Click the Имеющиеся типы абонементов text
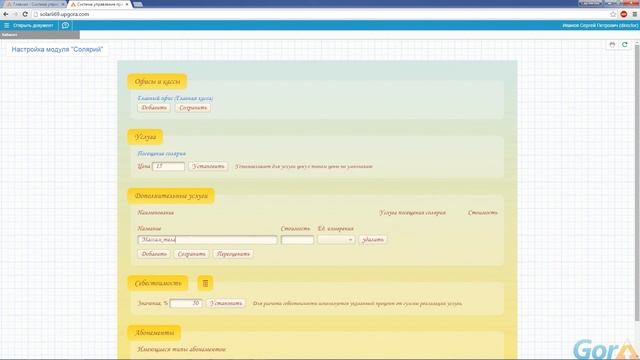This screenshot has height=360, width=640. coord(182,349)
